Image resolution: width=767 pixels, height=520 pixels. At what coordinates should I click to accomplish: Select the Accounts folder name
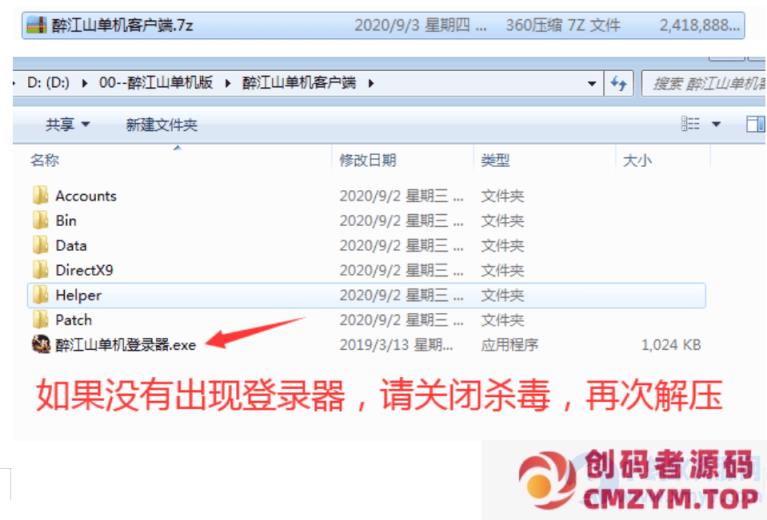pyautogui.click(x=86, y=196)
